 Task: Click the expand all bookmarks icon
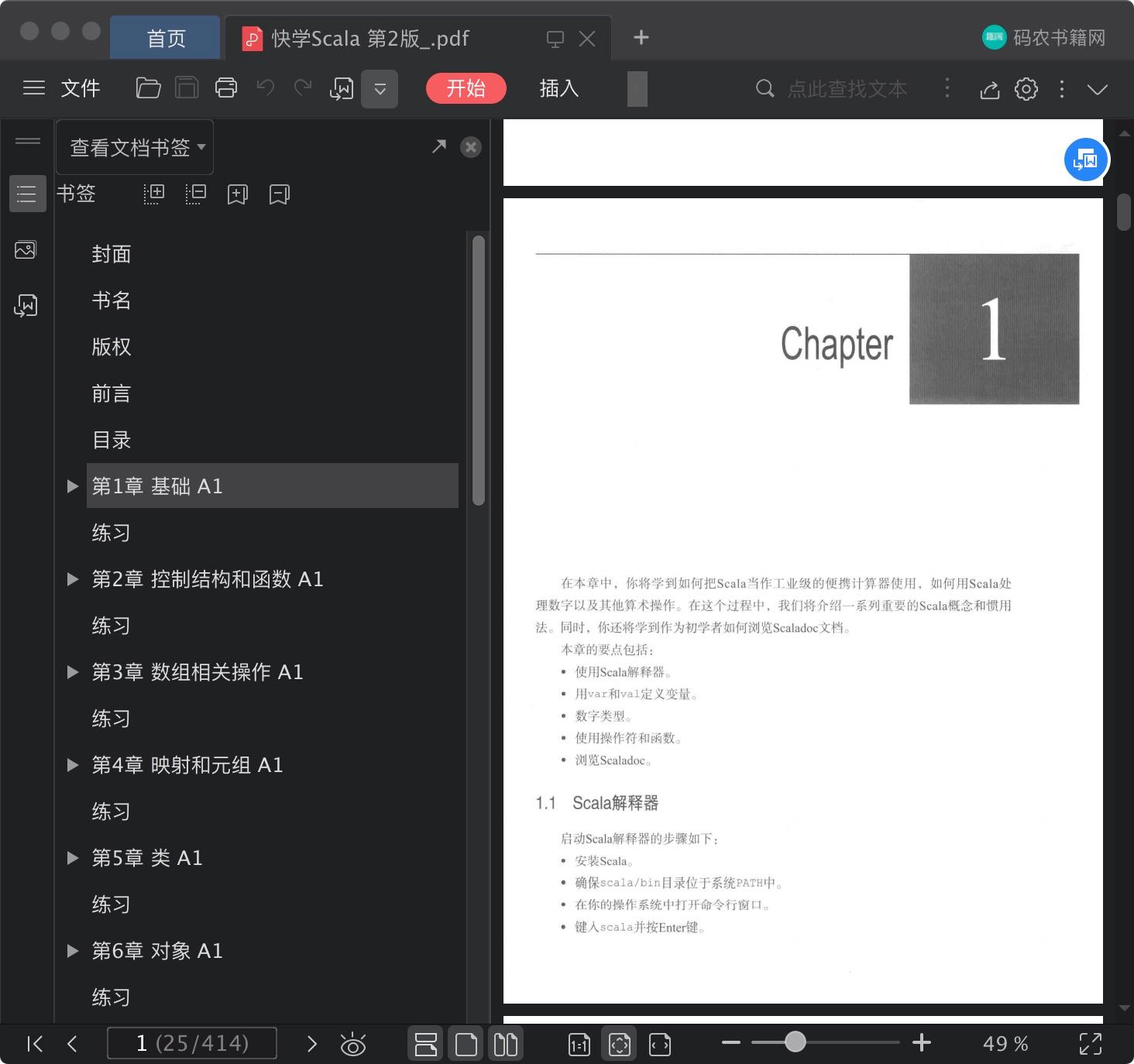point(153,194)
